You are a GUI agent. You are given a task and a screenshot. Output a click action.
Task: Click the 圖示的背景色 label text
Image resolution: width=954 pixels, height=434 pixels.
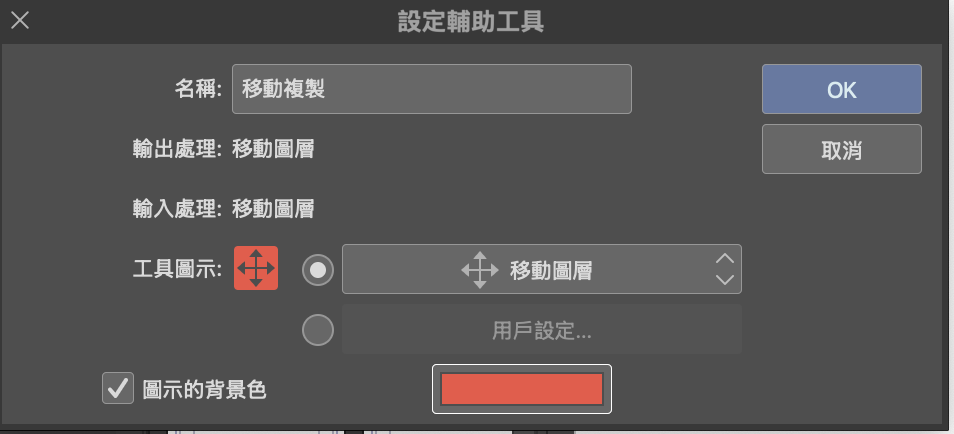[x=204, y=390]
